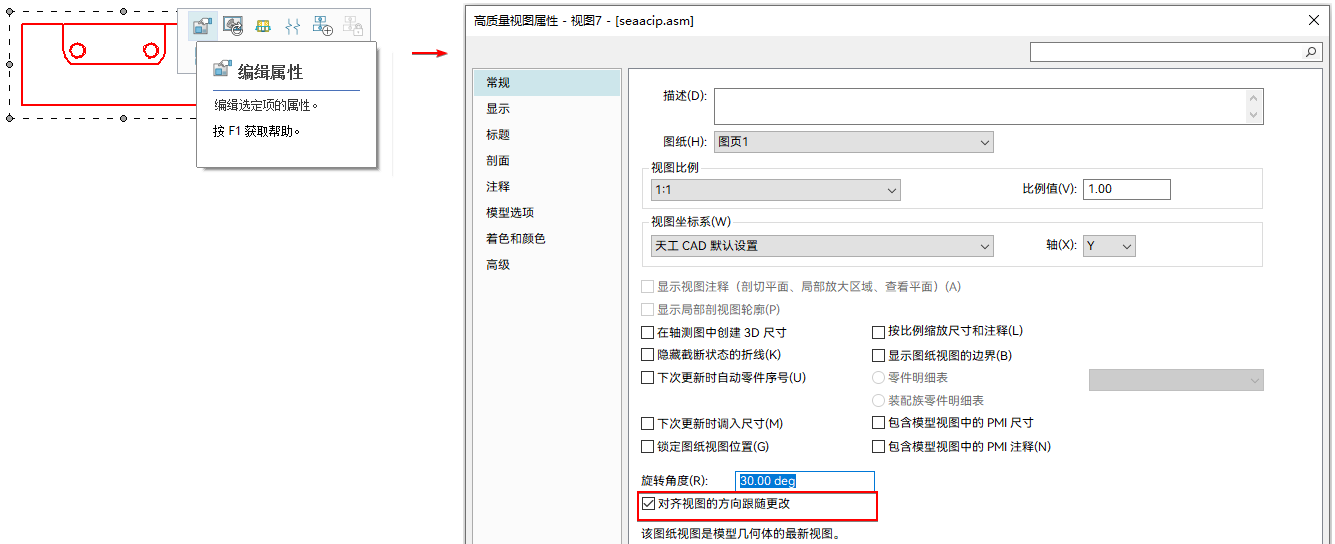
Task: Click the 比例值 scale value input field
Action: 1126,189
